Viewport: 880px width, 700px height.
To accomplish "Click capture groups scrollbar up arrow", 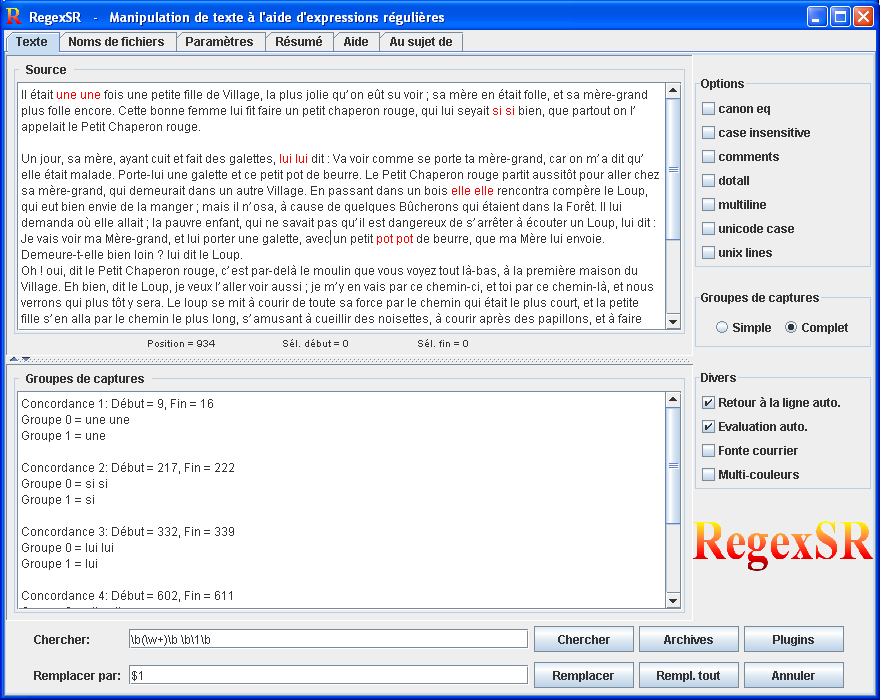I will (673, 400).
